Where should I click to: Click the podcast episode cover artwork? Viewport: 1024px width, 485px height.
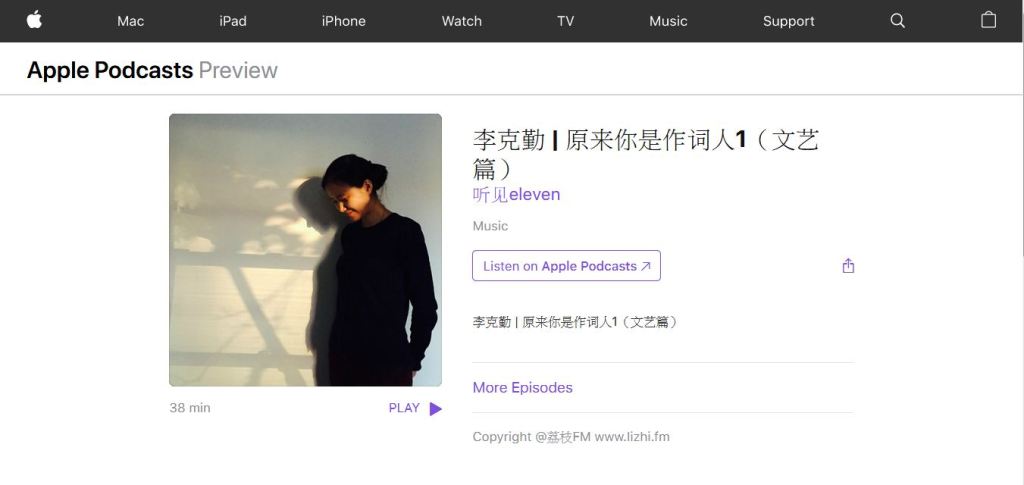point(306,250)
